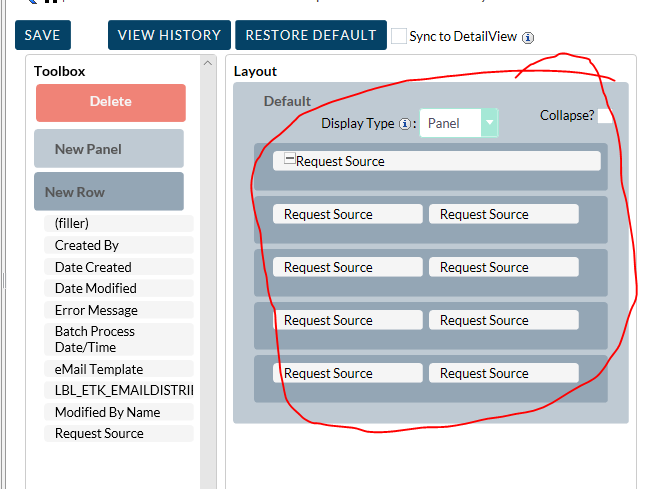Pick the Date Created toolbox field
Image resolution: width=650 pixels, height=489 pixels.
tap(119, 267)
